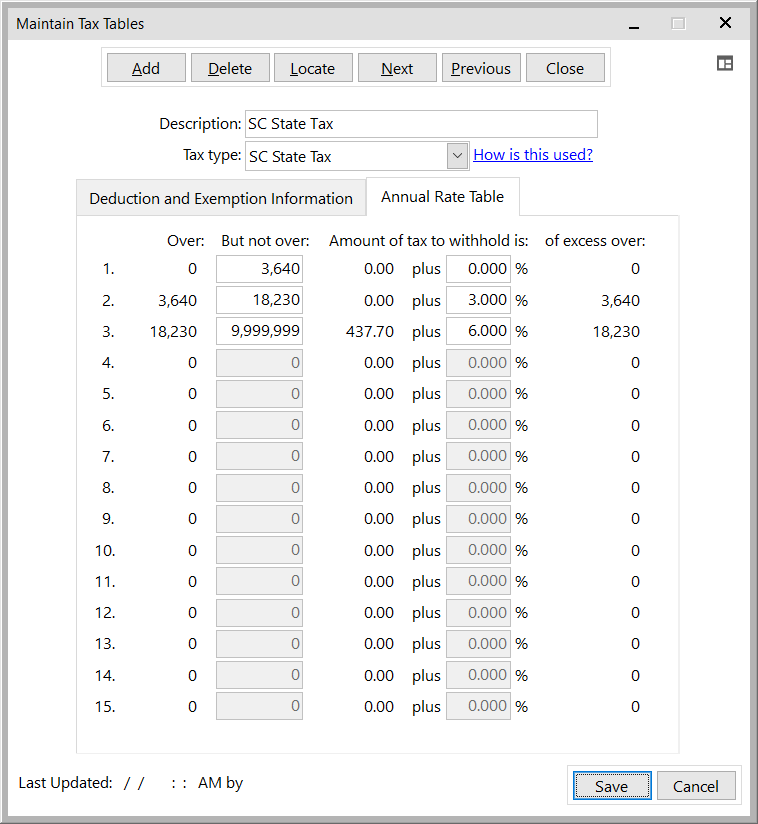The width and height of the screenshot is (758, 824).
Task: Click the Close toolbar button
Action: pos(565,68)
